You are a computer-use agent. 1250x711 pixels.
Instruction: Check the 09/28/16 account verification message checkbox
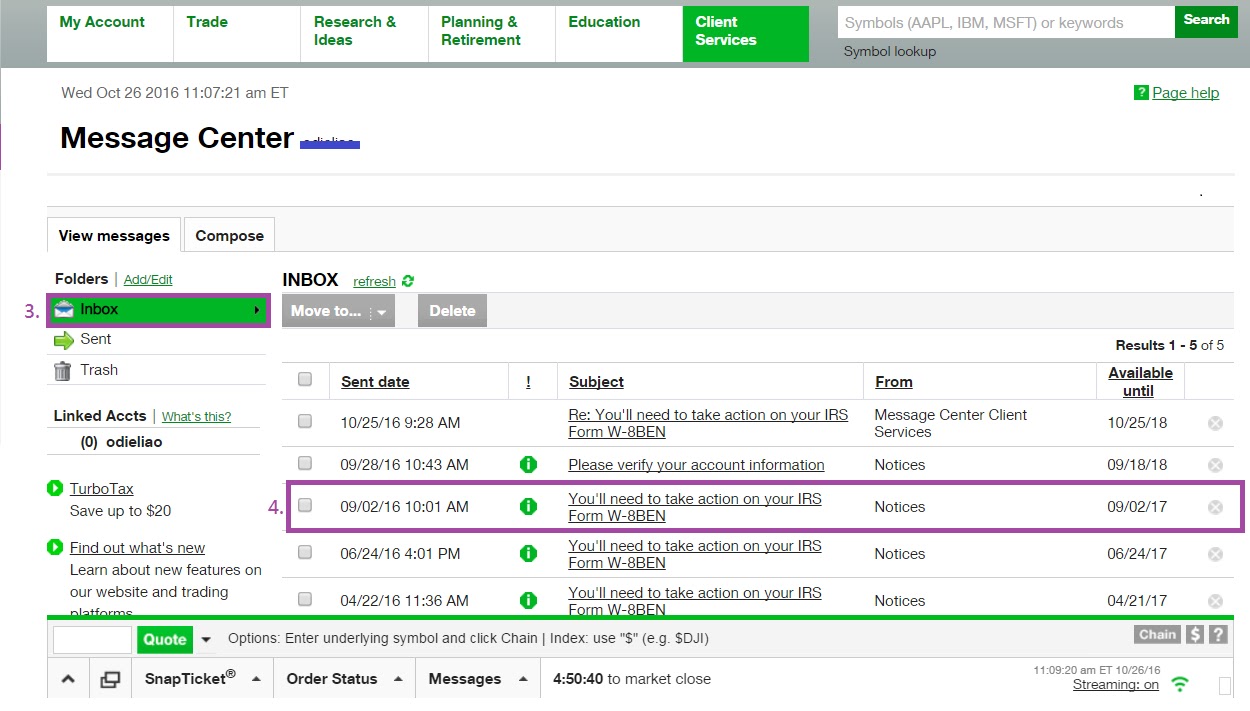[305, 464]
